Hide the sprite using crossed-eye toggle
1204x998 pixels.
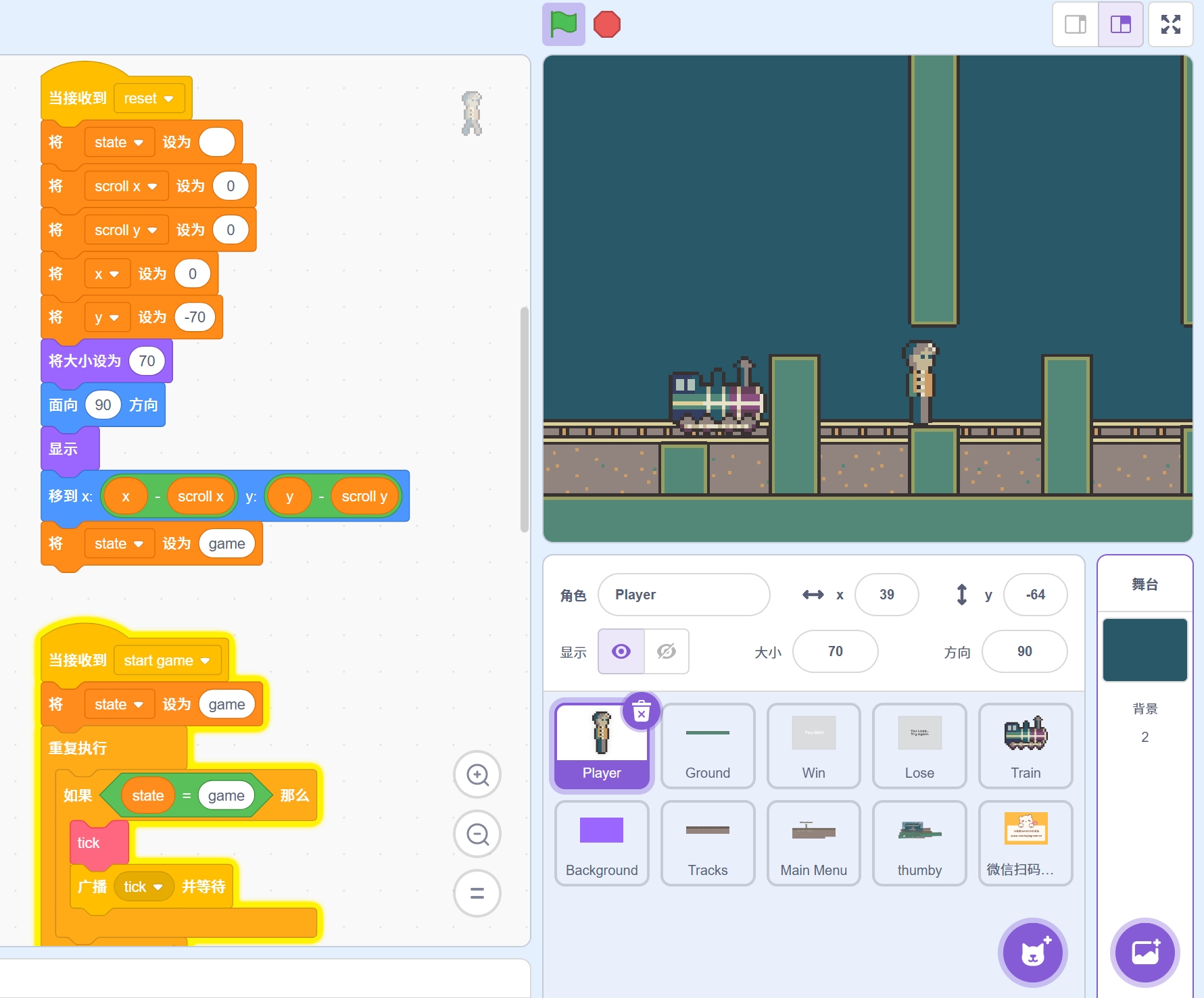667,651
